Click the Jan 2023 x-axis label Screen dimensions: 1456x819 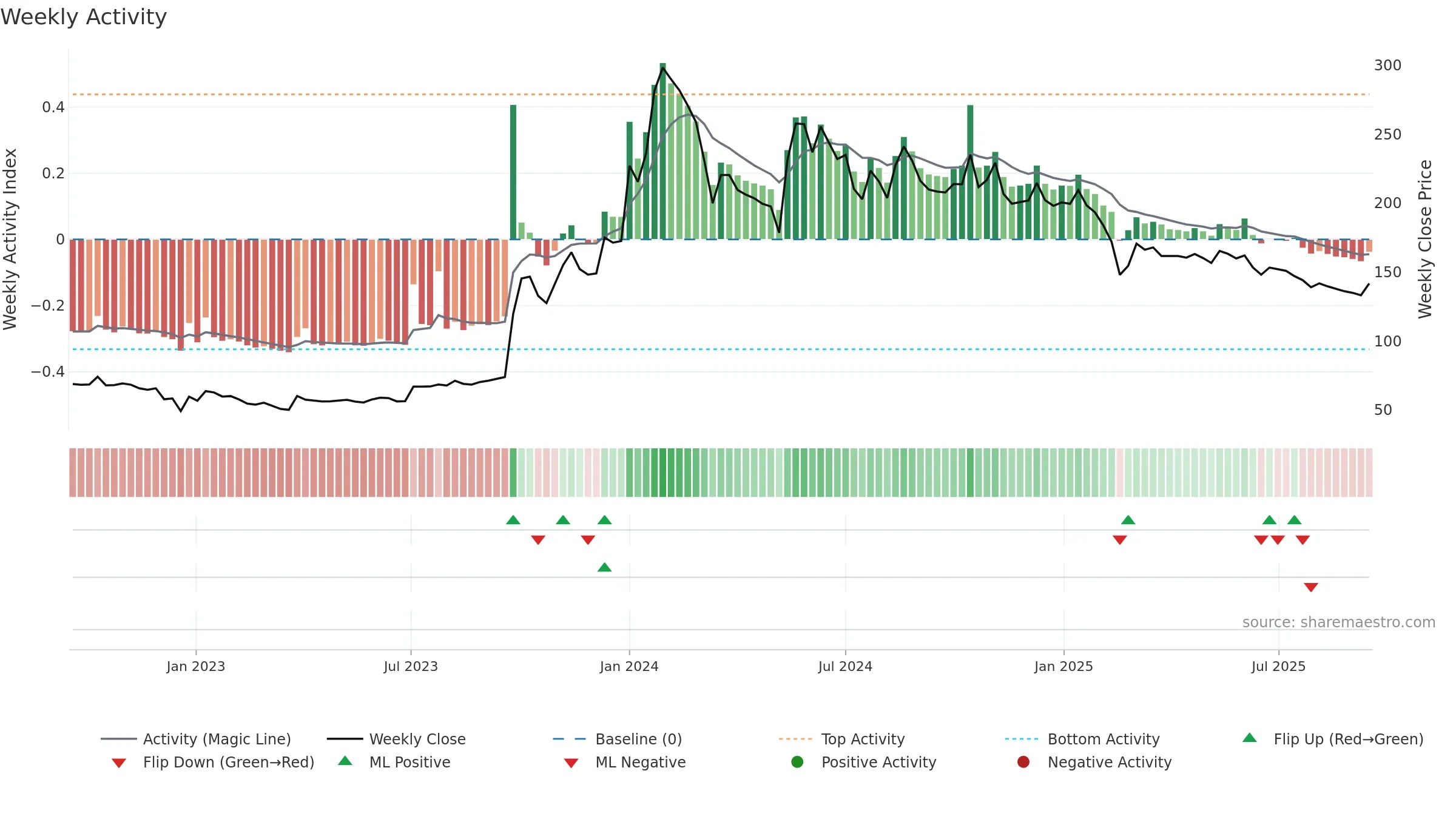click(196, 666)
